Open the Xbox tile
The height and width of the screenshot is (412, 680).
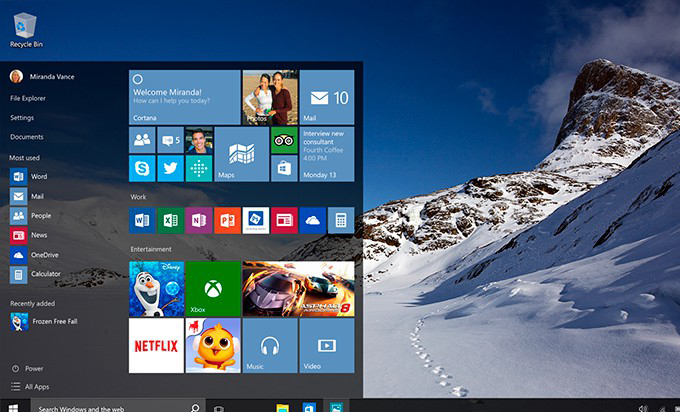(213, 289)
